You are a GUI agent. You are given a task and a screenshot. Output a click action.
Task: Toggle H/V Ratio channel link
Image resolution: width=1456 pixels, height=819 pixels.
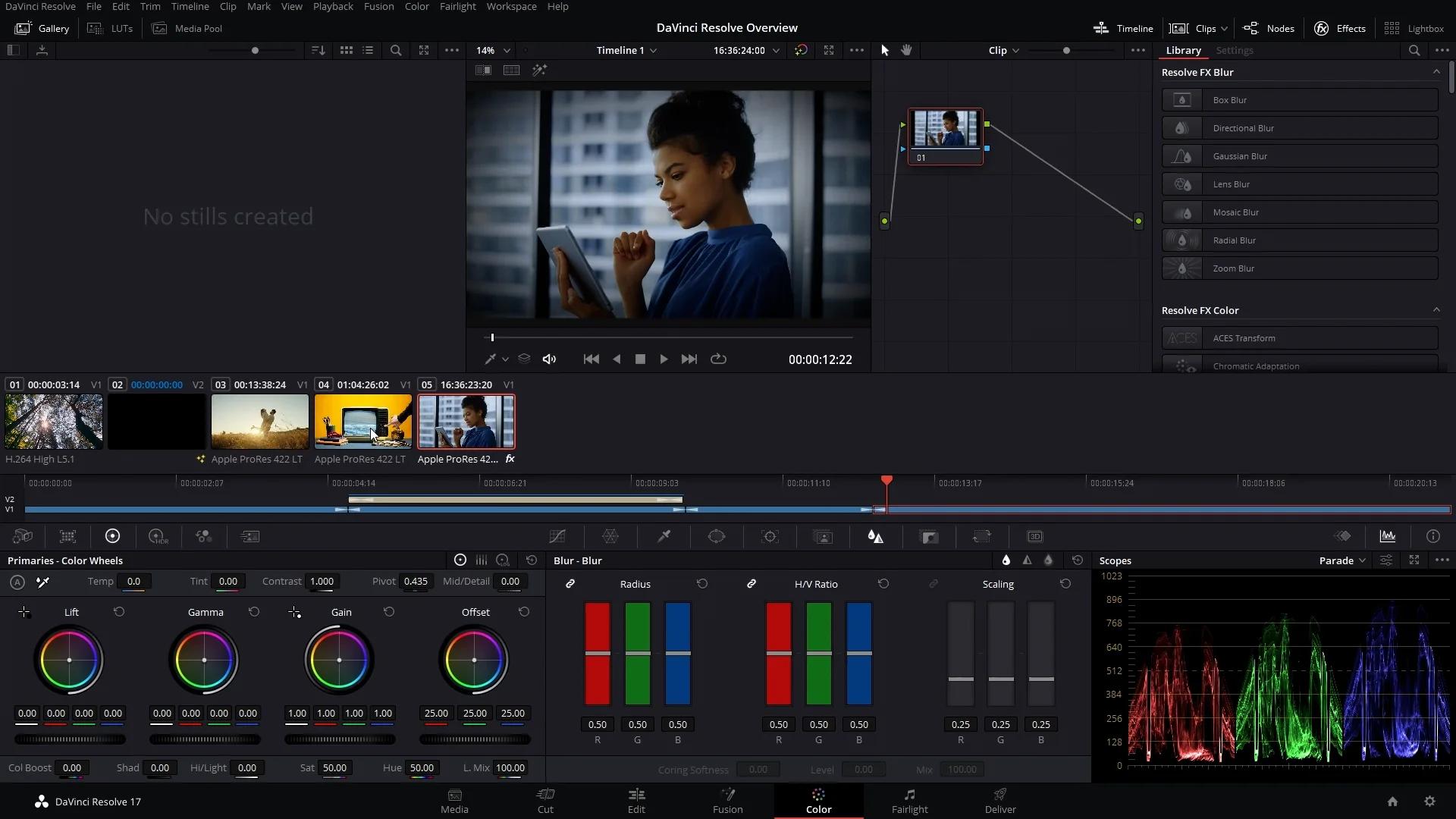pyautogui.click(x=752, y=584)
